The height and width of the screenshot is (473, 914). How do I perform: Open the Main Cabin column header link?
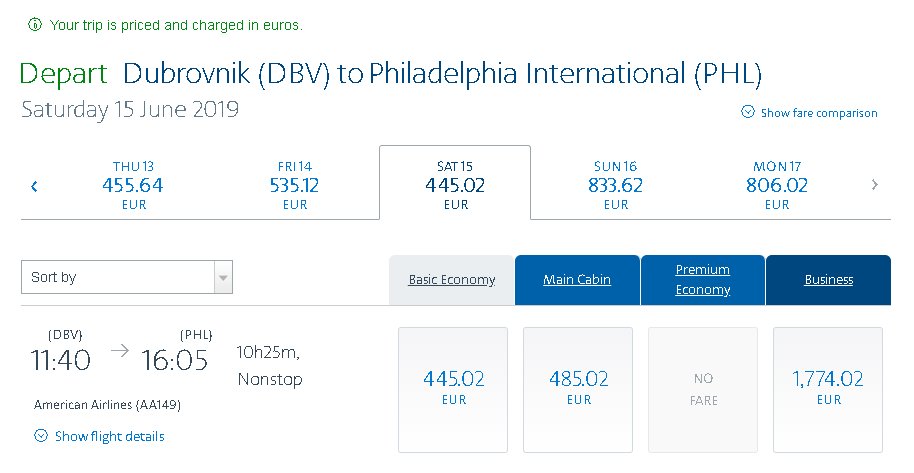coord(577,280)
